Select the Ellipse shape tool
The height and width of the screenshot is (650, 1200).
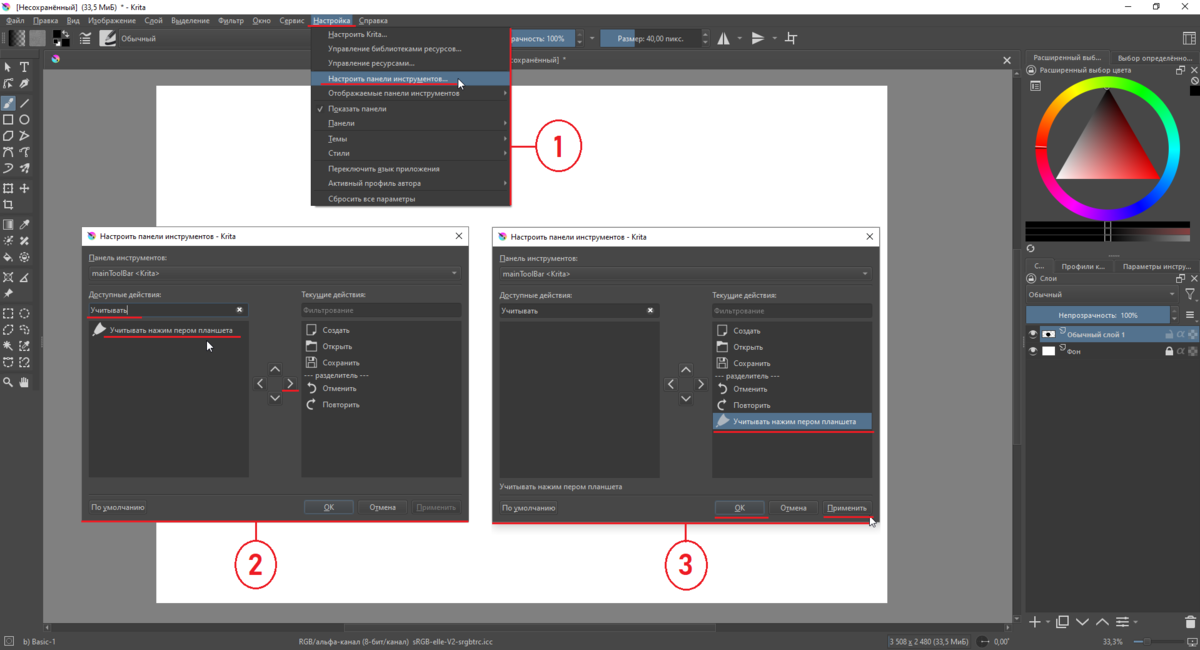(24, 119)
